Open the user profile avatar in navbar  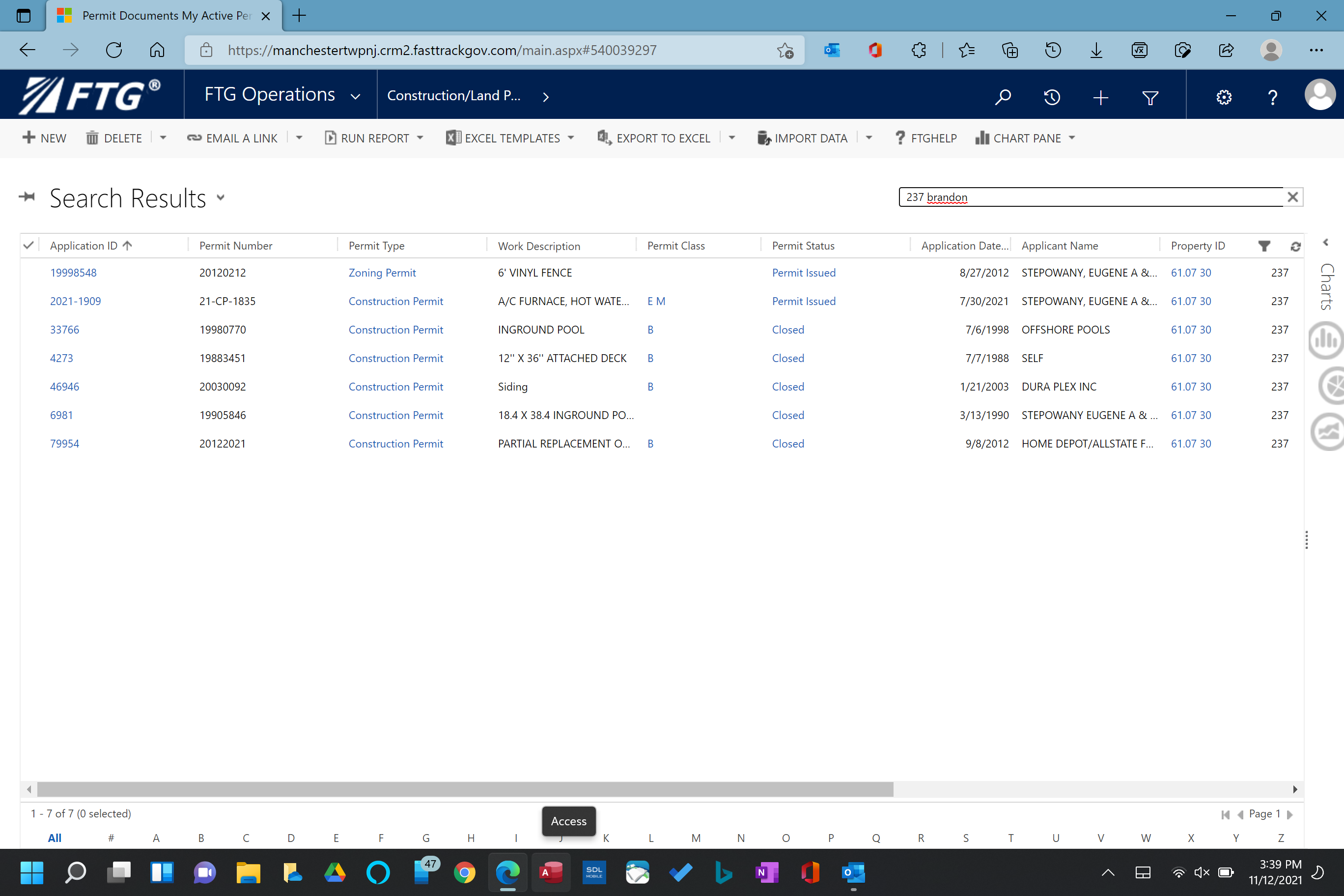pyautogui.click(x=1320, y=94)
